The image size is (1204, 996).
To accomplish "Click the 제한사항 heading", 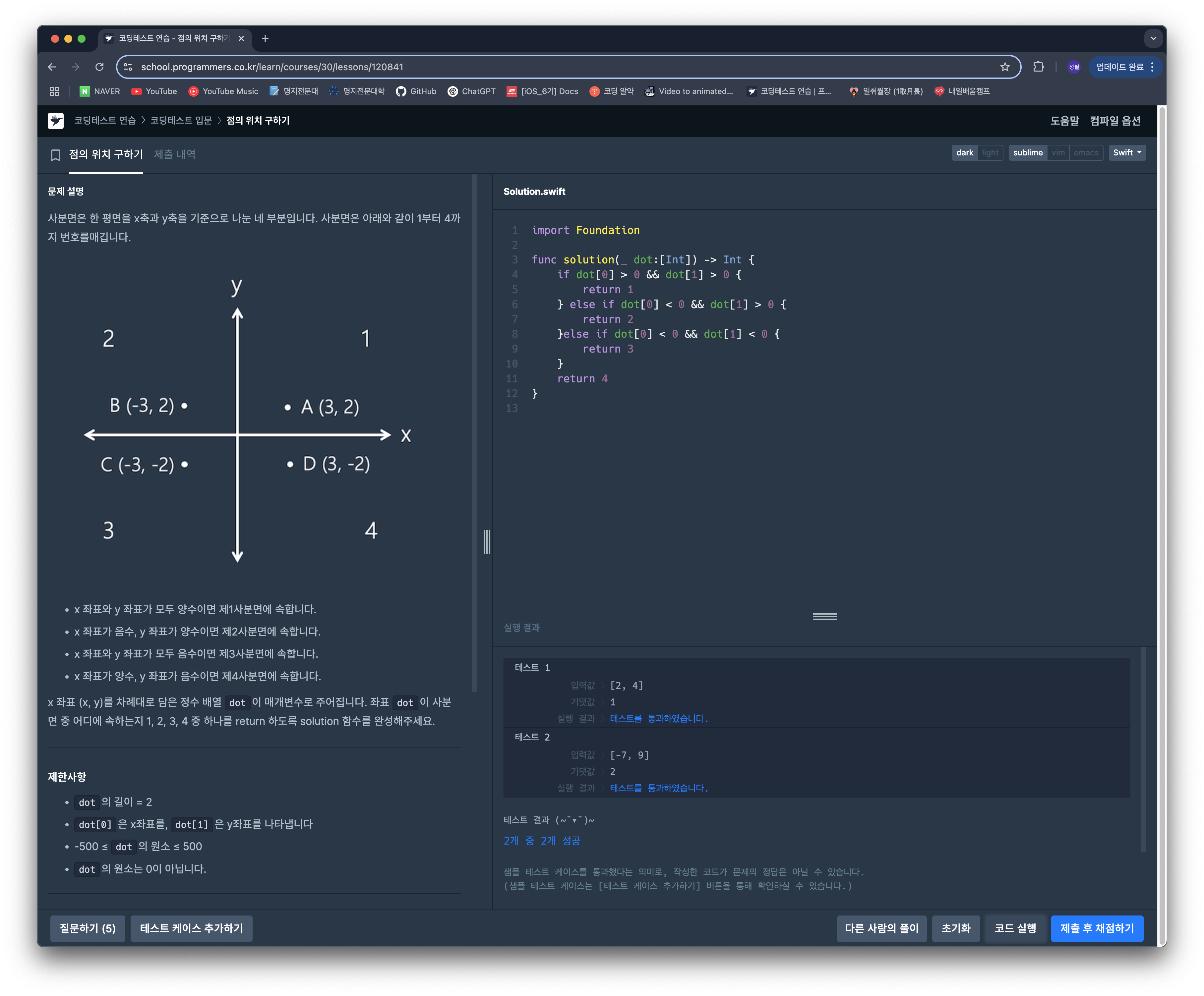I will 67,777.
